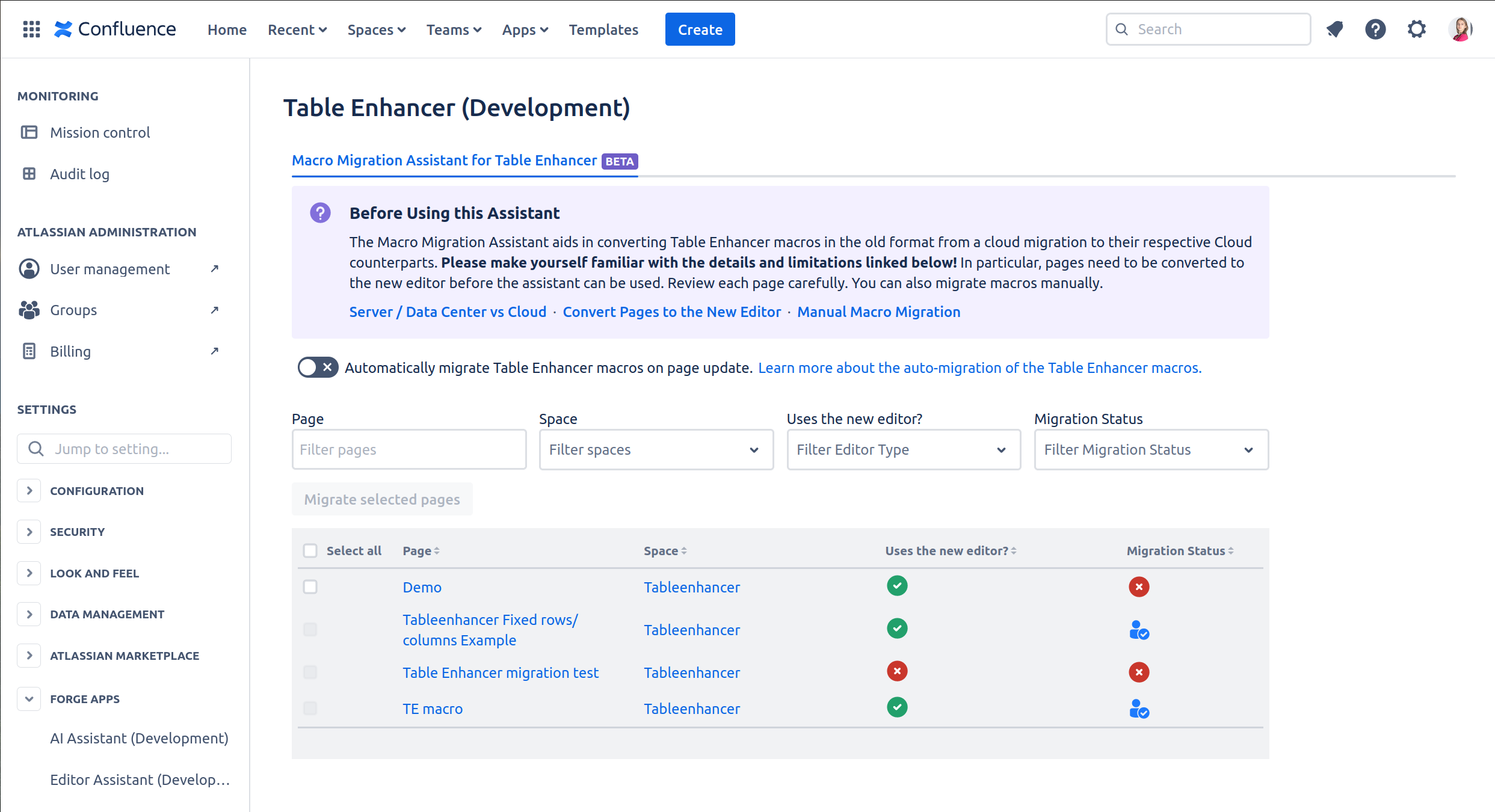1495x812 pixels.
Task: Check the Select all checkbox
Action: tap(310, 550)
